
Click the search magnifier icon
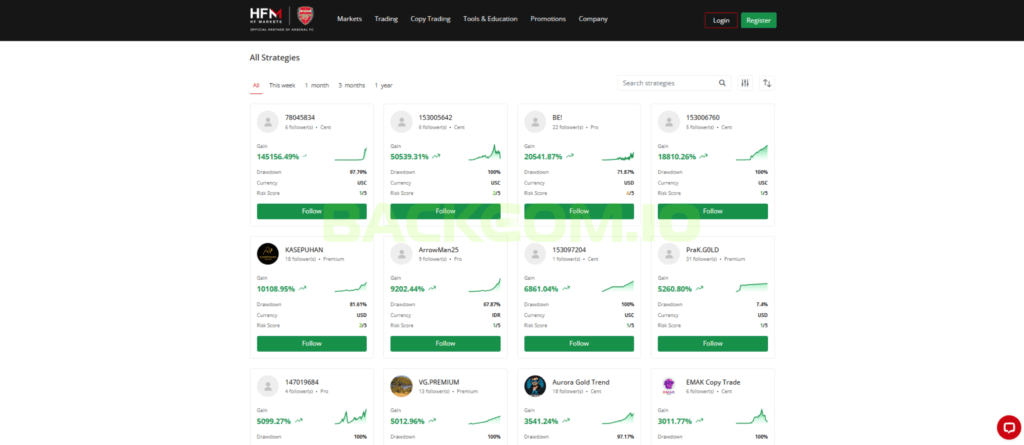click(722, 83)
